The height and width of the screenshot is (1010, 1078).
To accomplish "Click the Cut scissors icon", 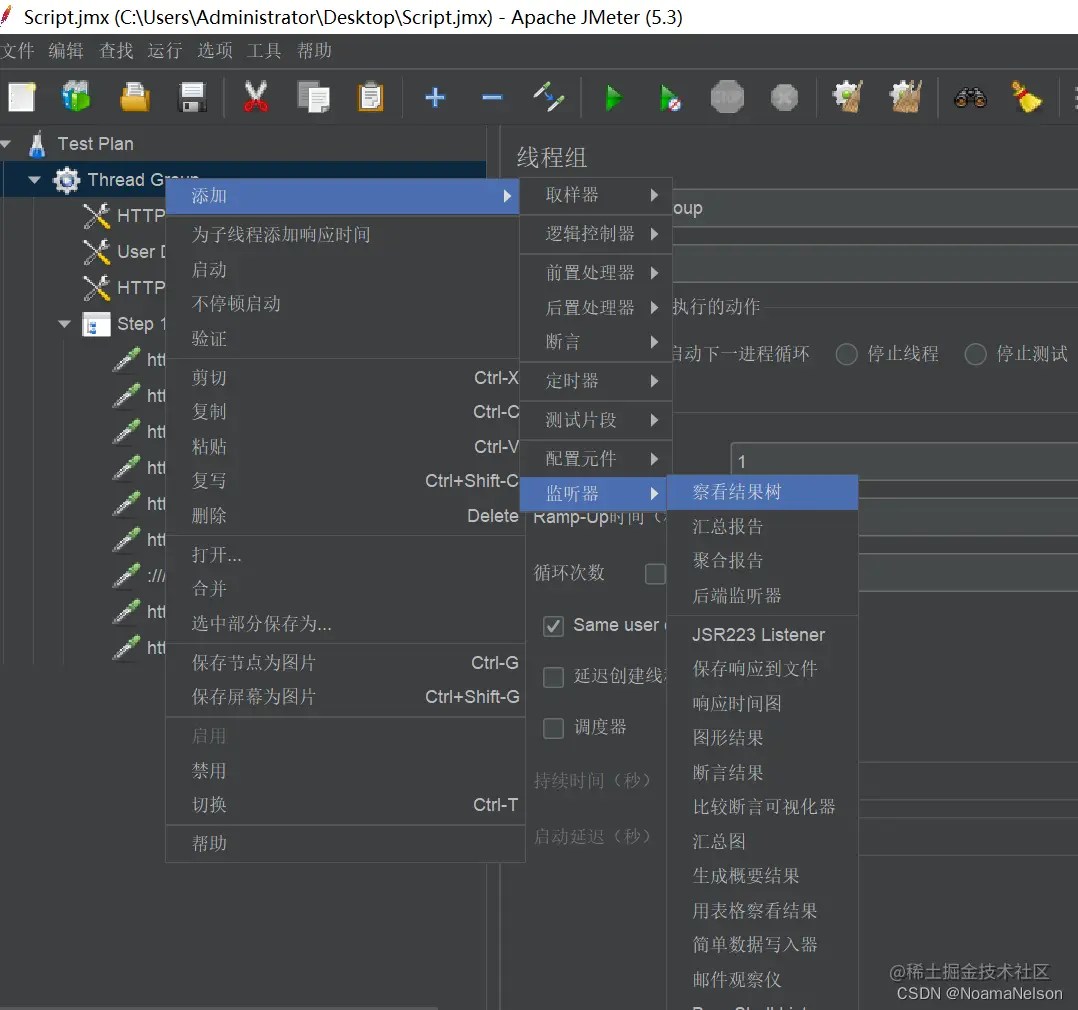I will click(x=255, y=97).
